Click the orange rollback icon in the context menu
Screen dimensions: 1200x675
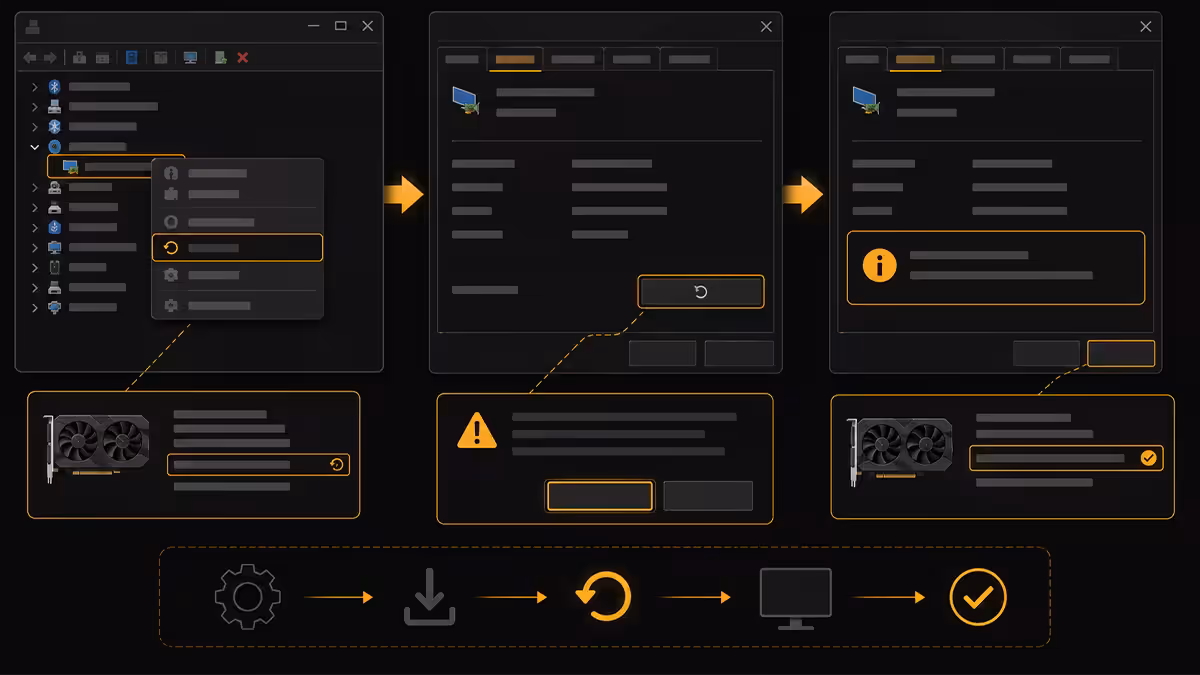point(171,248)
